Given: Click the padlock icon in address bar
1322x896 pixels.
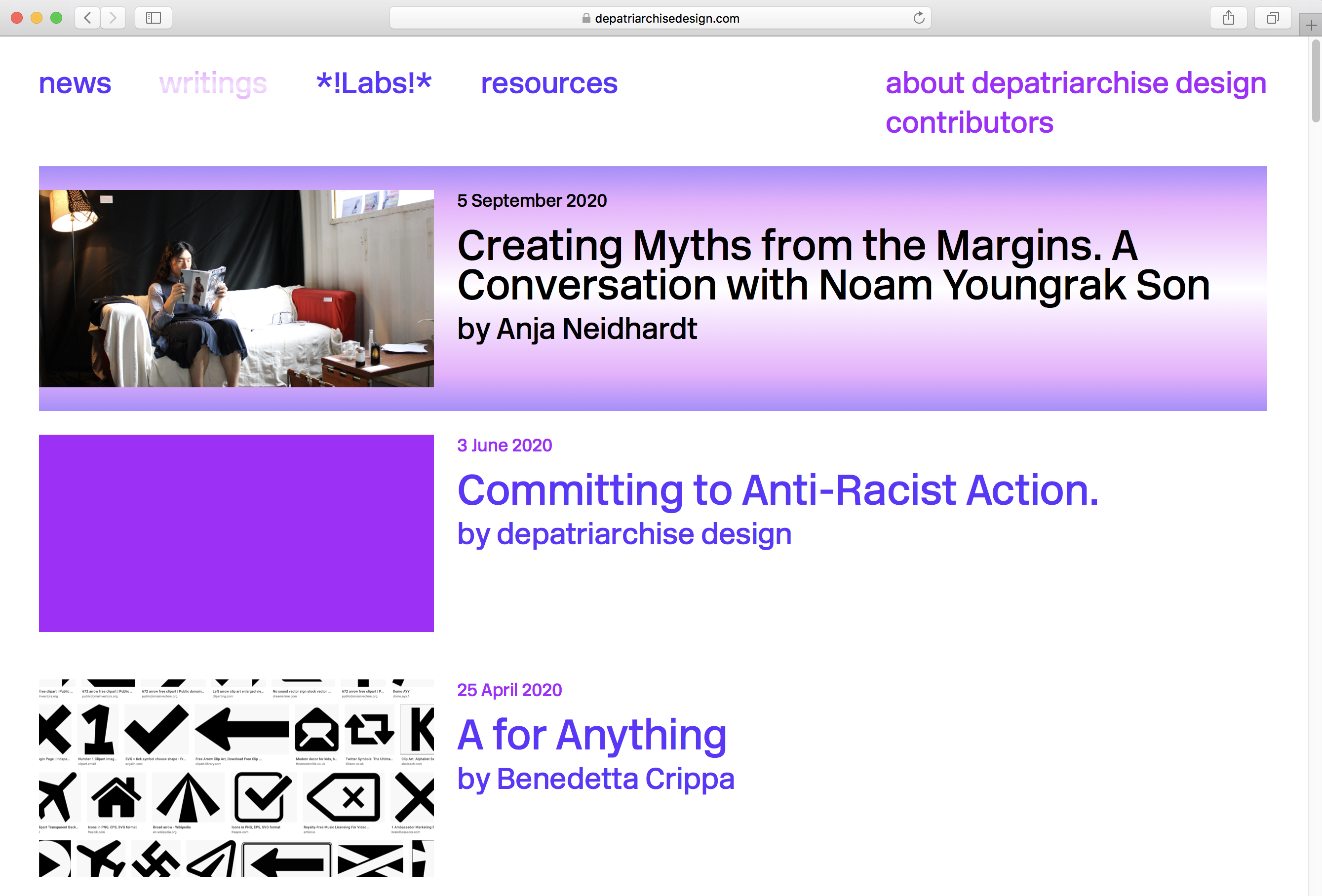Looking at the screenshot, I should coord(586,18).
